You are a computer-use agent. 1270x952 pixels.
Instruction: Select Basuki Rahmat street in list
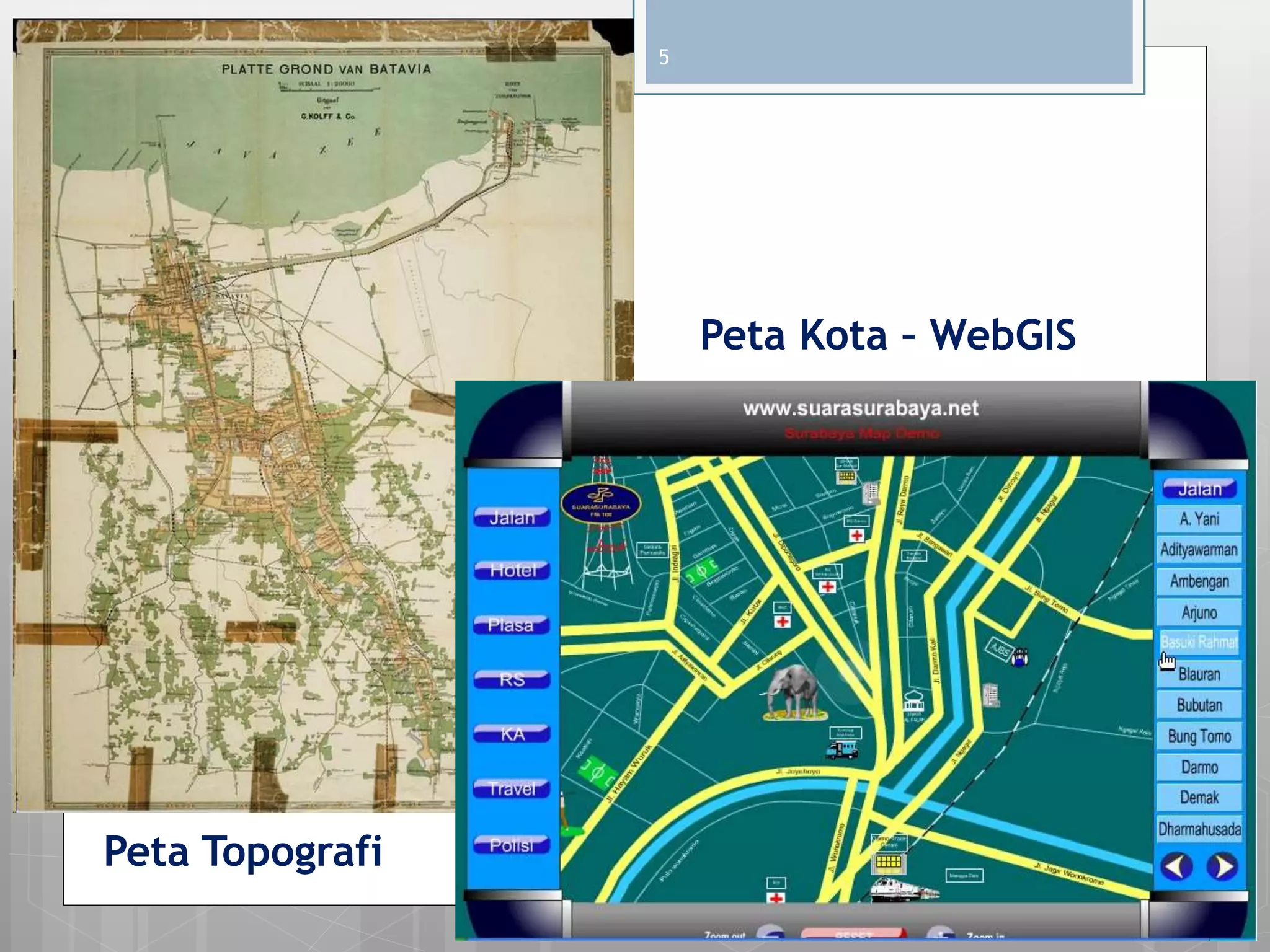click(x=1199, y=642)
